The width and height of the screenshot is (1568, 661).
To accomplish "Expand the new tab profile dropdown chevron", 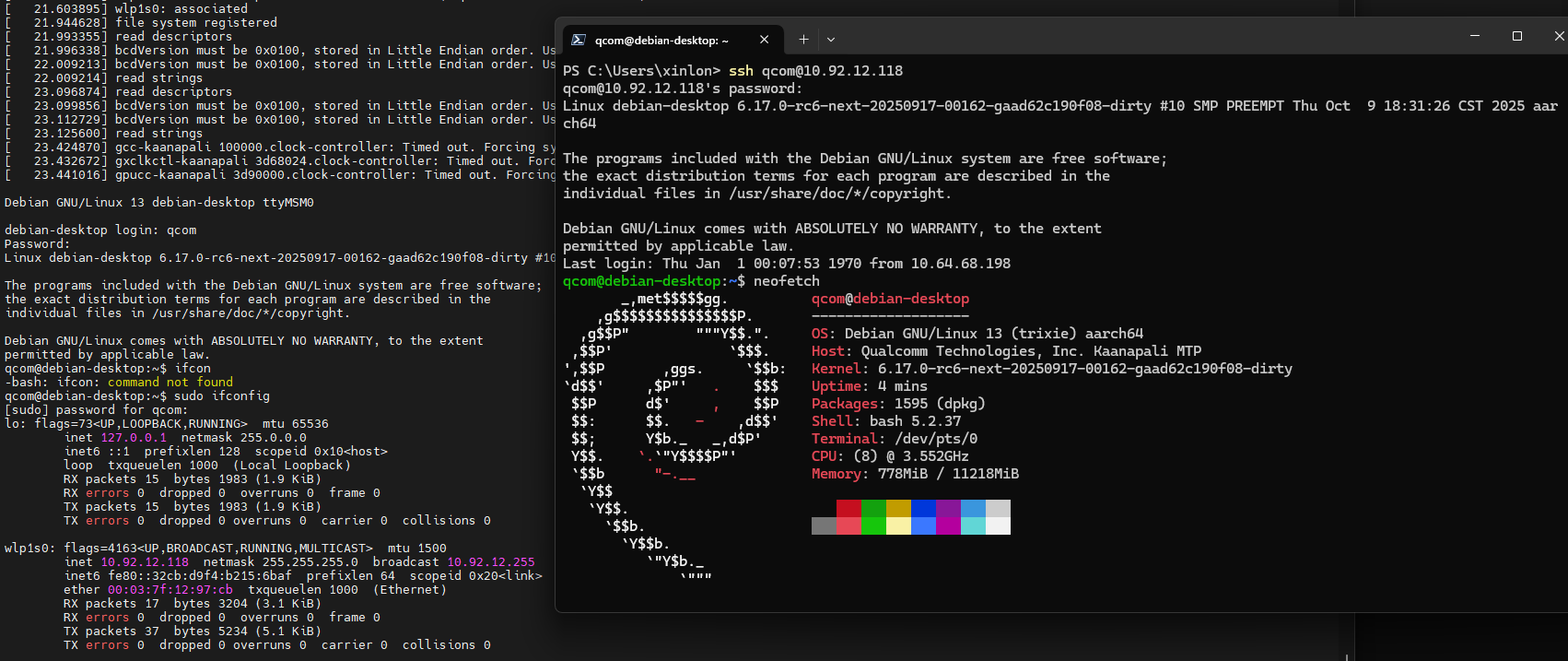I will (831, 40).
